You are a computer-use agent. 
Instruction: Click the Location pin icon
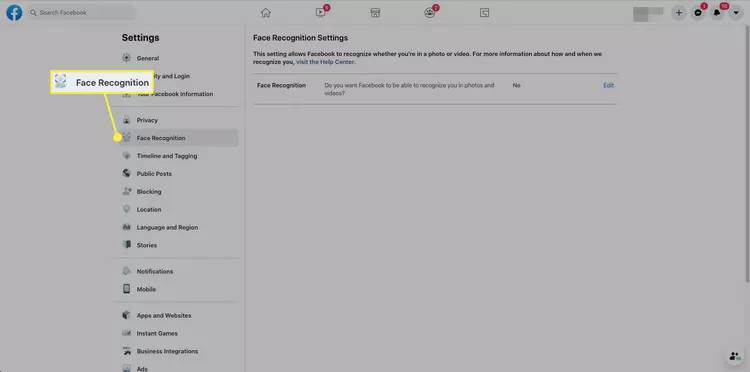pos(126,209)
